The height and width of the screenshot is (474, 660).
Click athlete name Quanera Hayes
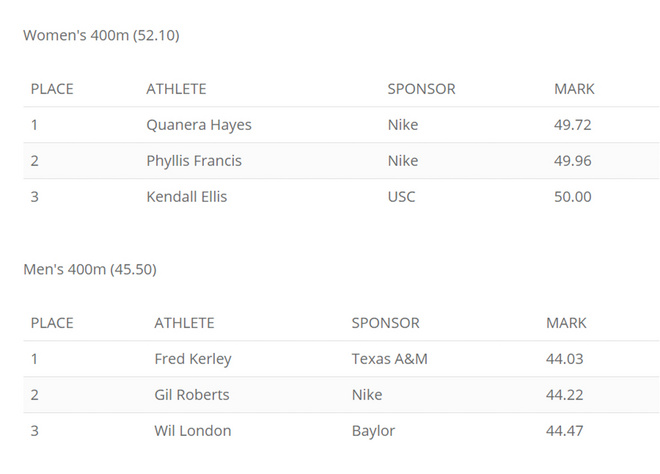click(199, 125)
